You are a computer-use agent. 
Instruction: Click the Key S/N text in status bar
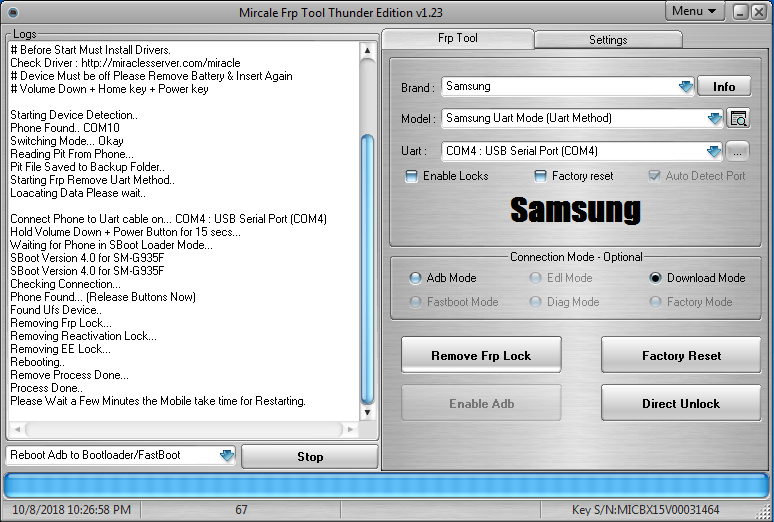(x=645, y=510)
